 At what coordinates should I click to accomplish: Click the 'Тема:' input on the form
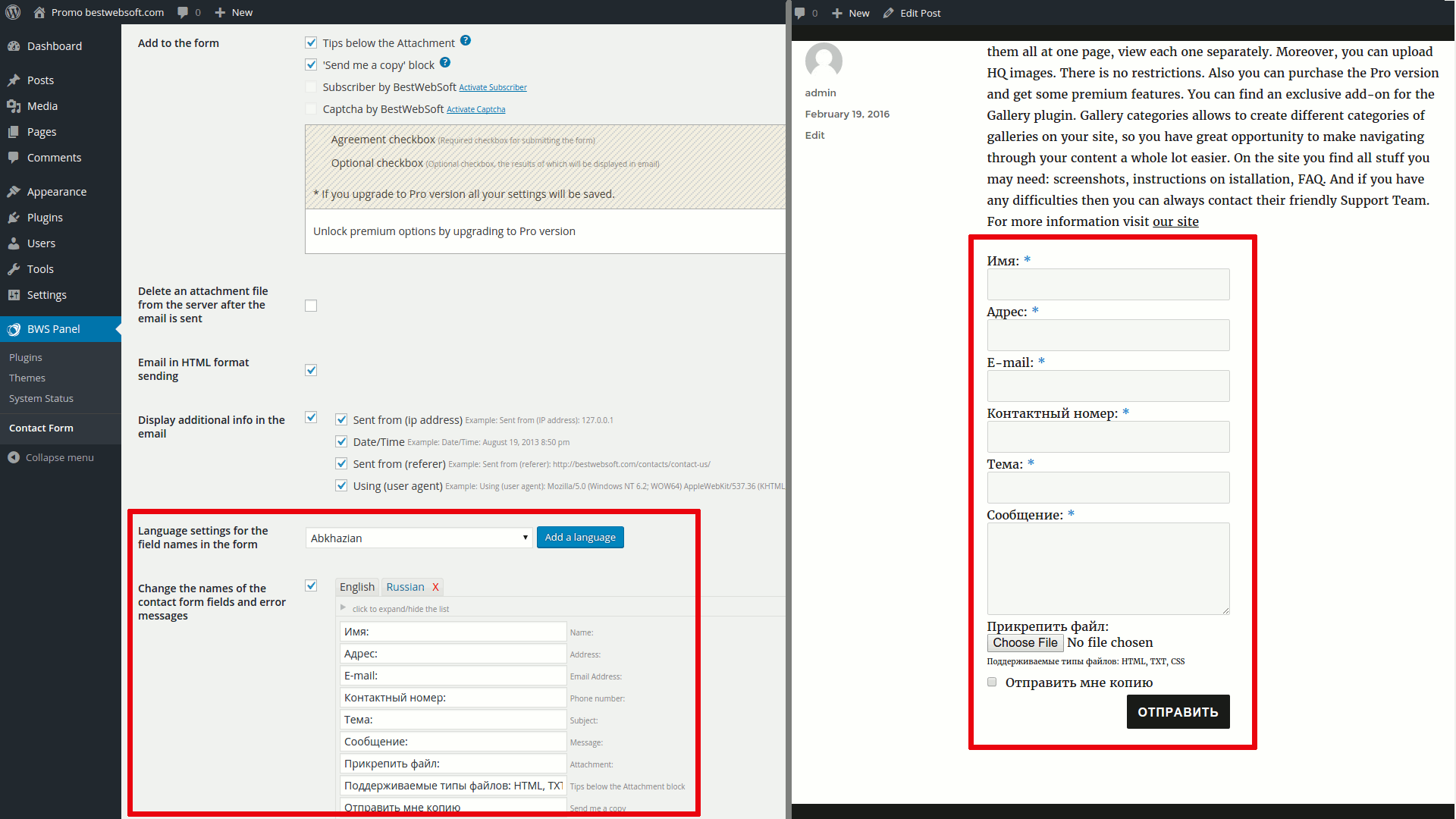[x=1108, y=488]
